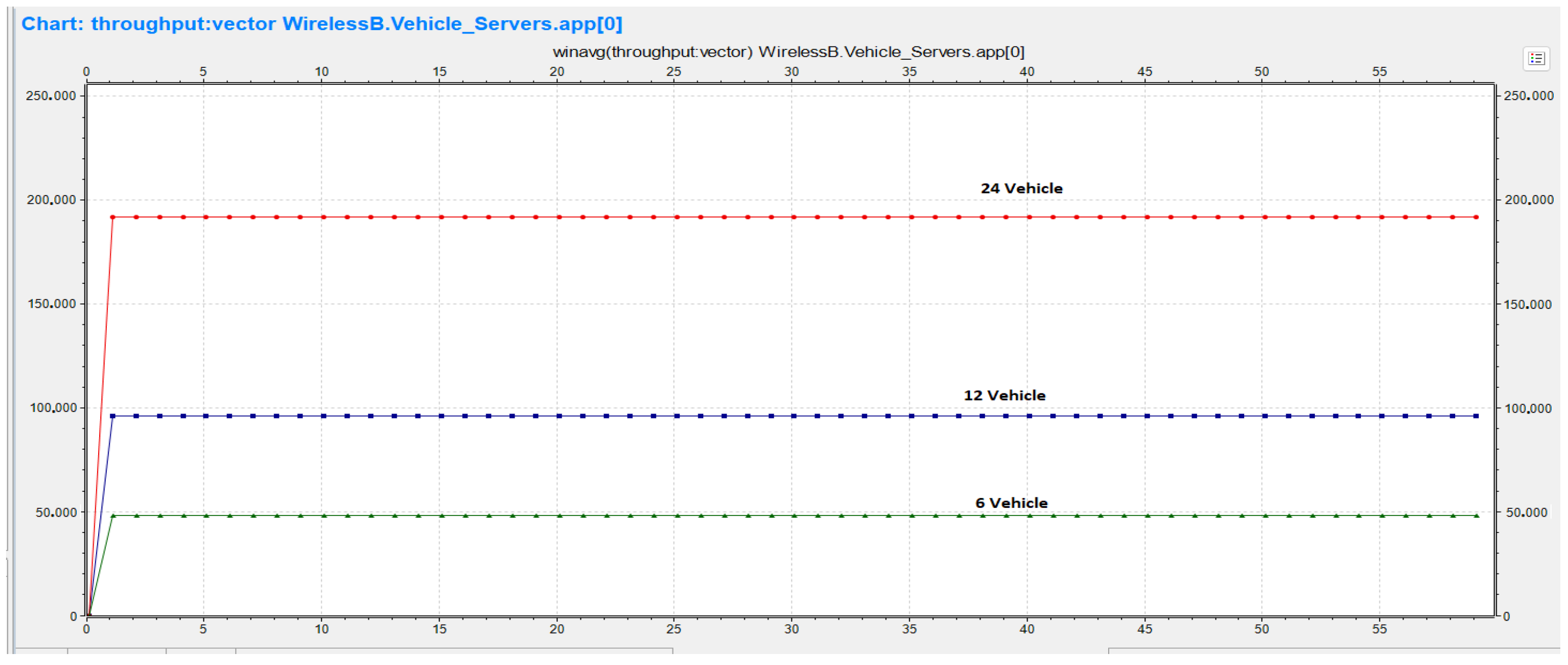
Task: Click the 150,000 label on left axis
Action: pos(52,304)
